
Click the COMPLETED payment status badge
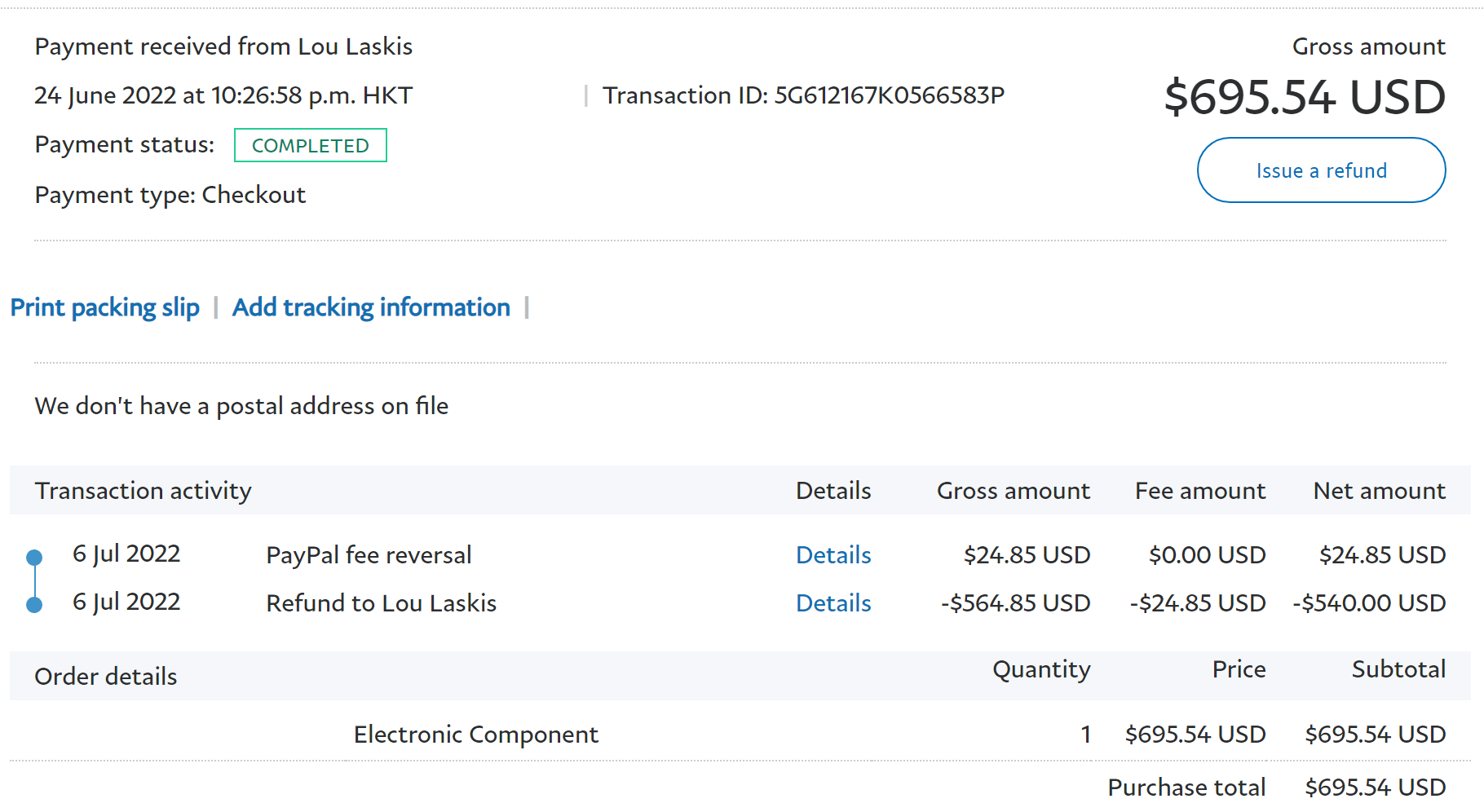(311, 146)
